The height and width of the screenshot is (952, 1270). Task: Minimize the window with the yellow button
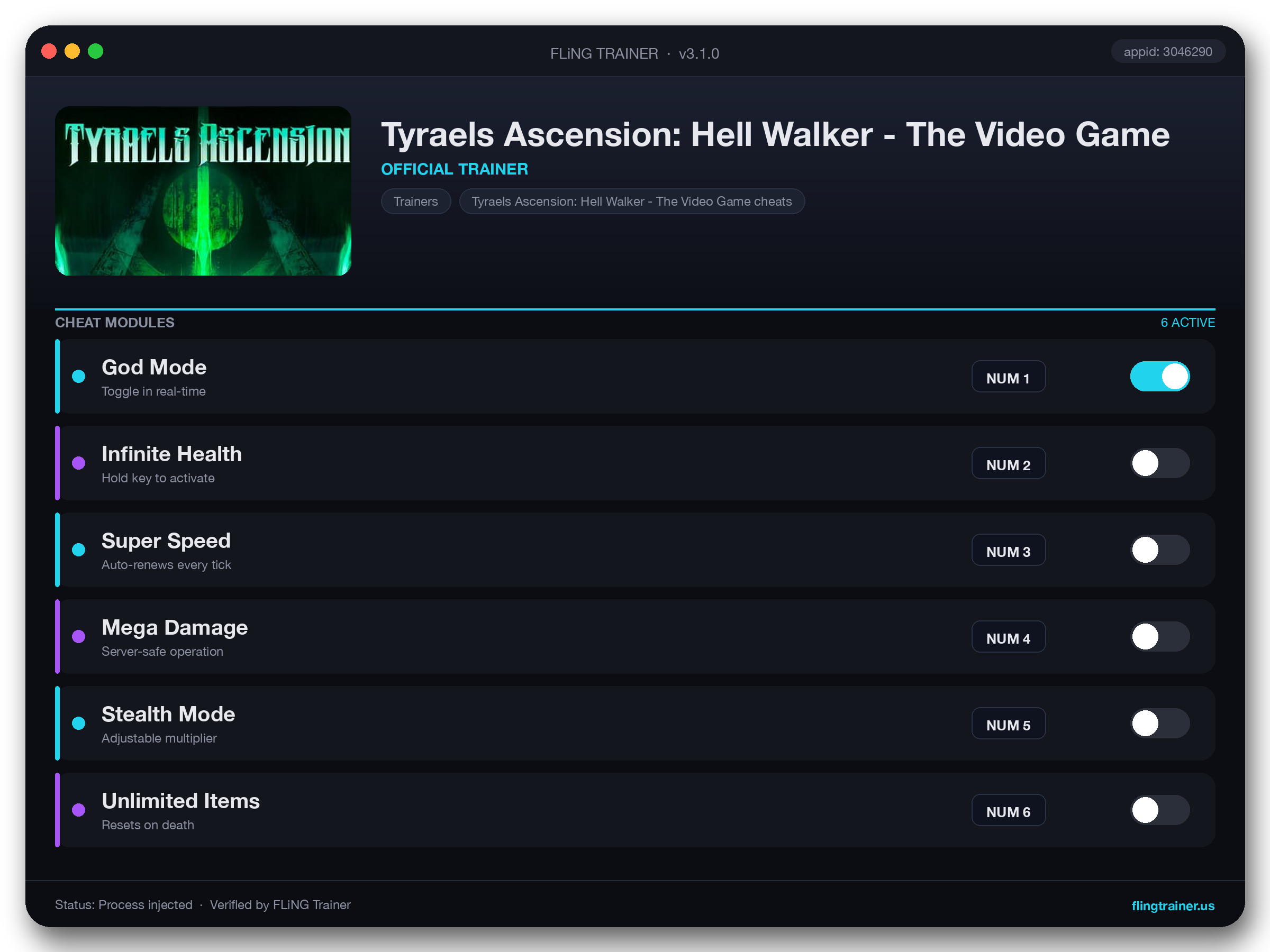[x=72, y=51]
